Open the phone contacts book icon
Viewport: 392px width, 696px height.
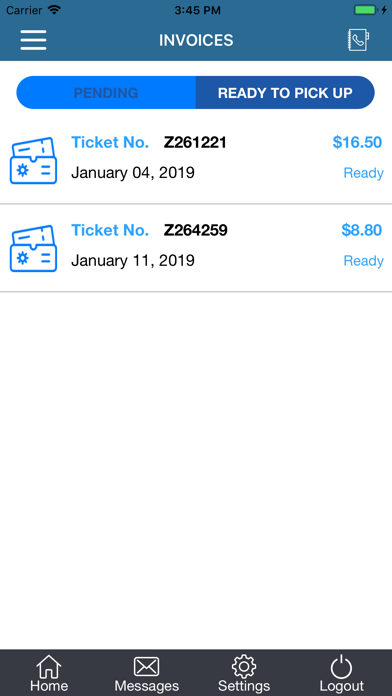click(358, 40)
